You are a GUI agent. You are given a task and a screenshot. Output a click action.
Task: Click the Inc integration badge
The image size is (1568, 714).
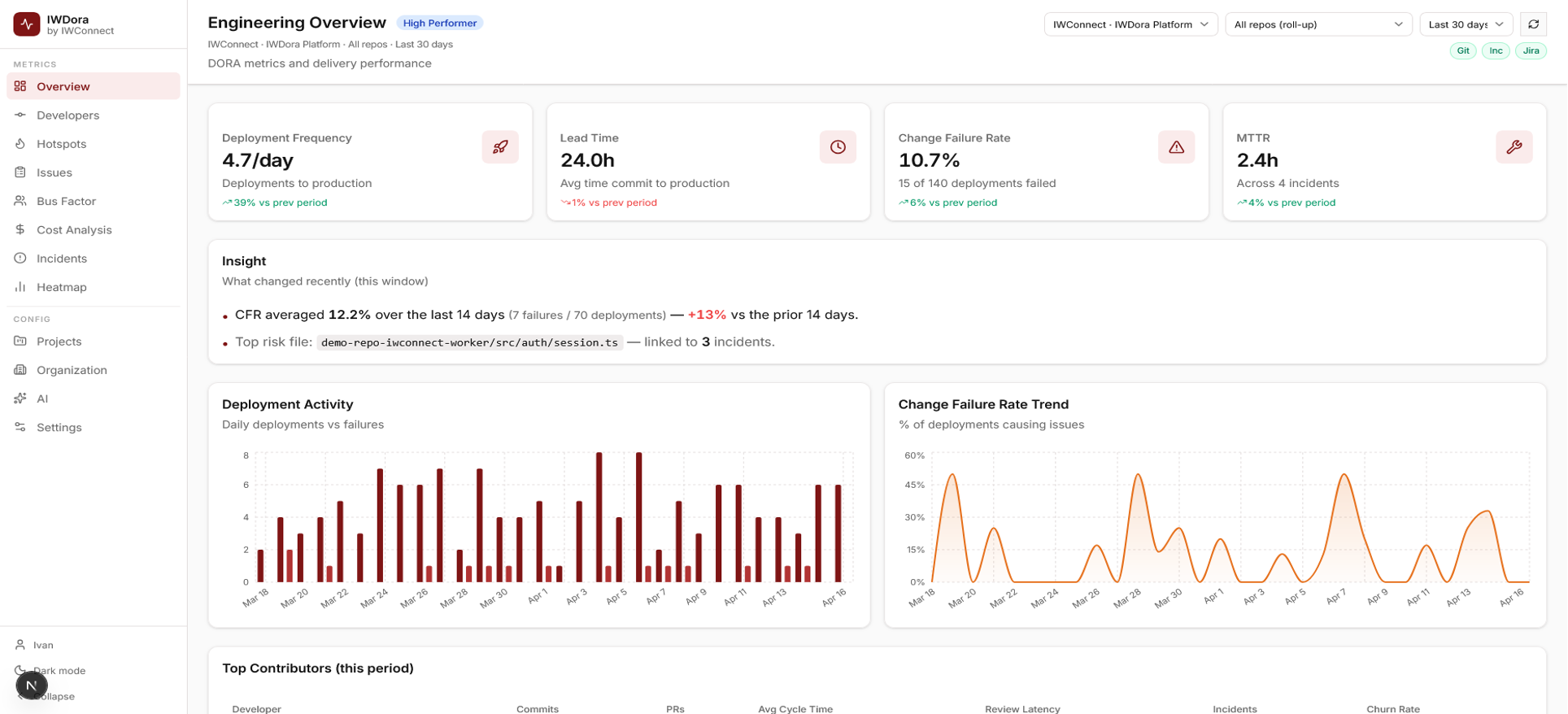[x=1496, y=50]
